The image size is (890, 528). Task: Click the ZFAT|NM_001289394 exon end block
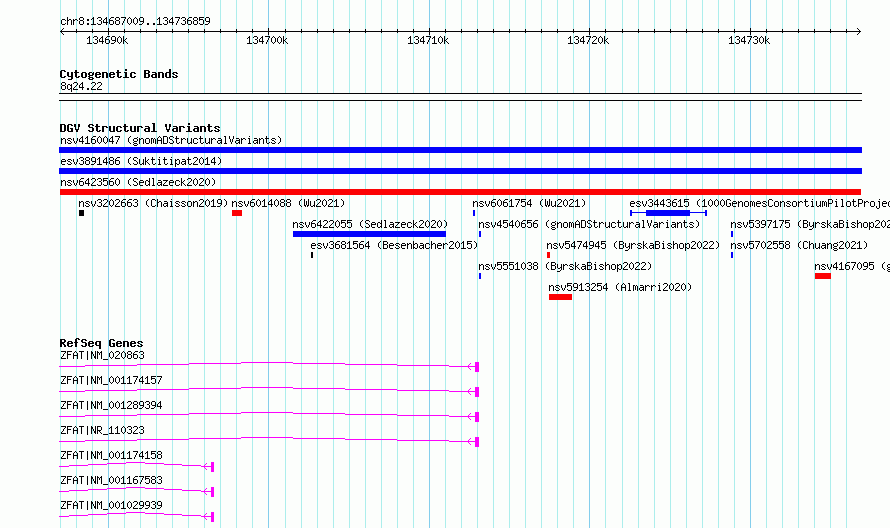point(477,417)
